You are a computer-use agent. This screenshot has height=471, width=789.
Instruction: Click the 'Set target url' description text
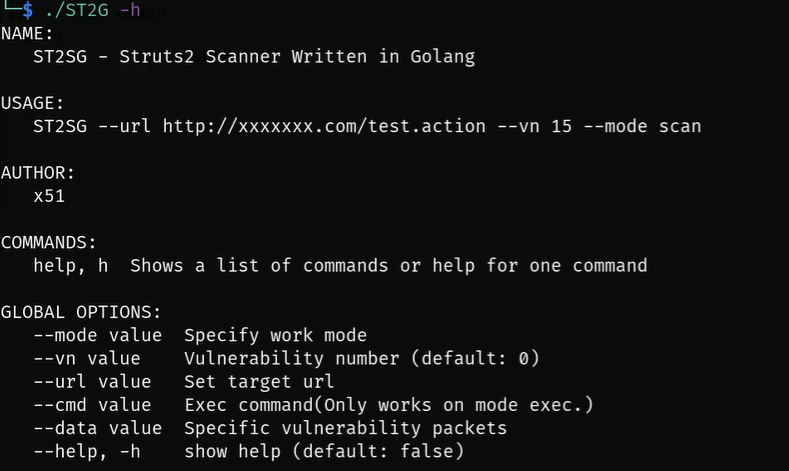(x=259, y=381)
